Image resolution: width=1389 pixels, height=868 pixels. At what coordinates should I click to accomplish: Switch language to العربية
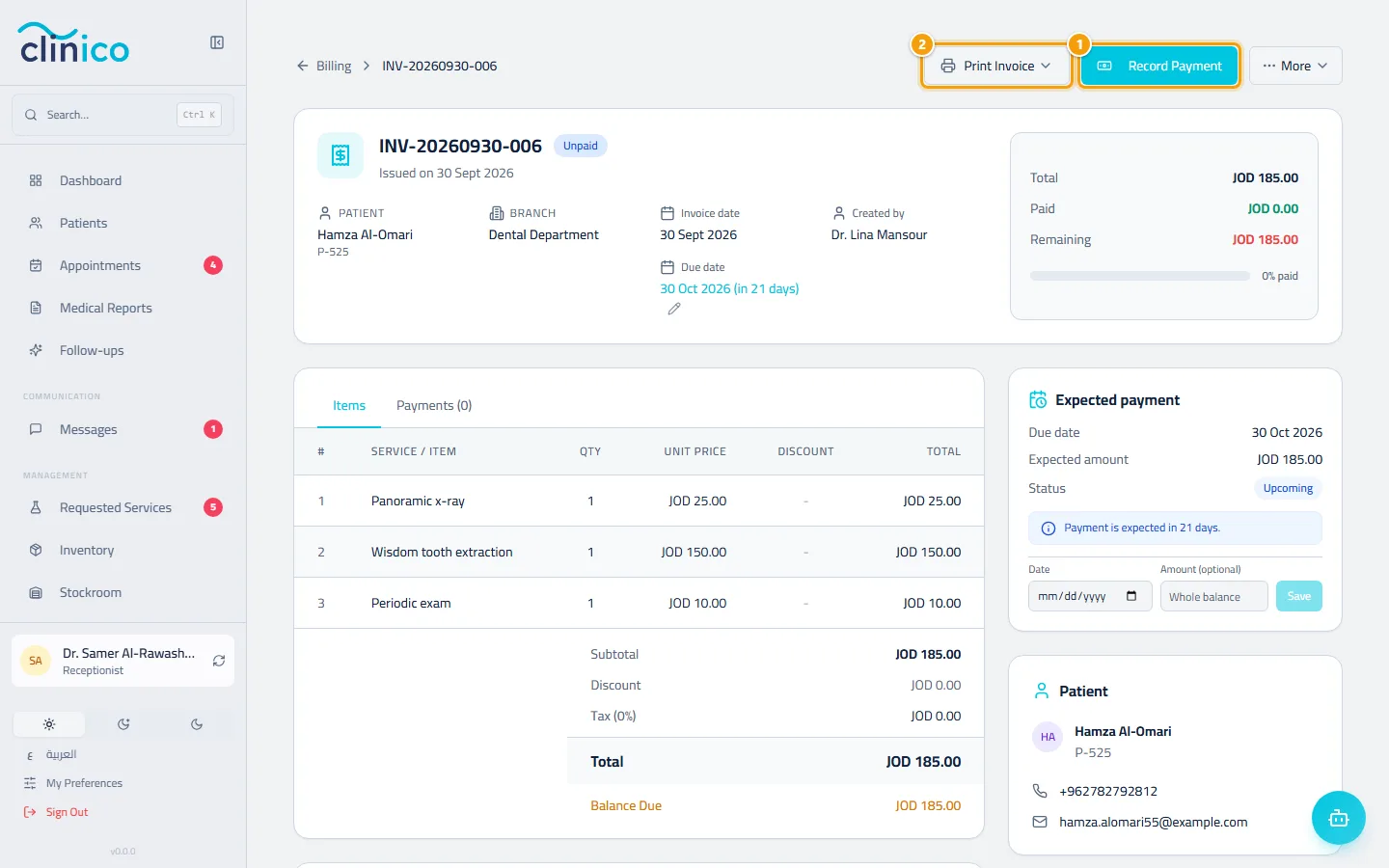pyautogui.click(x=61, y=754)
